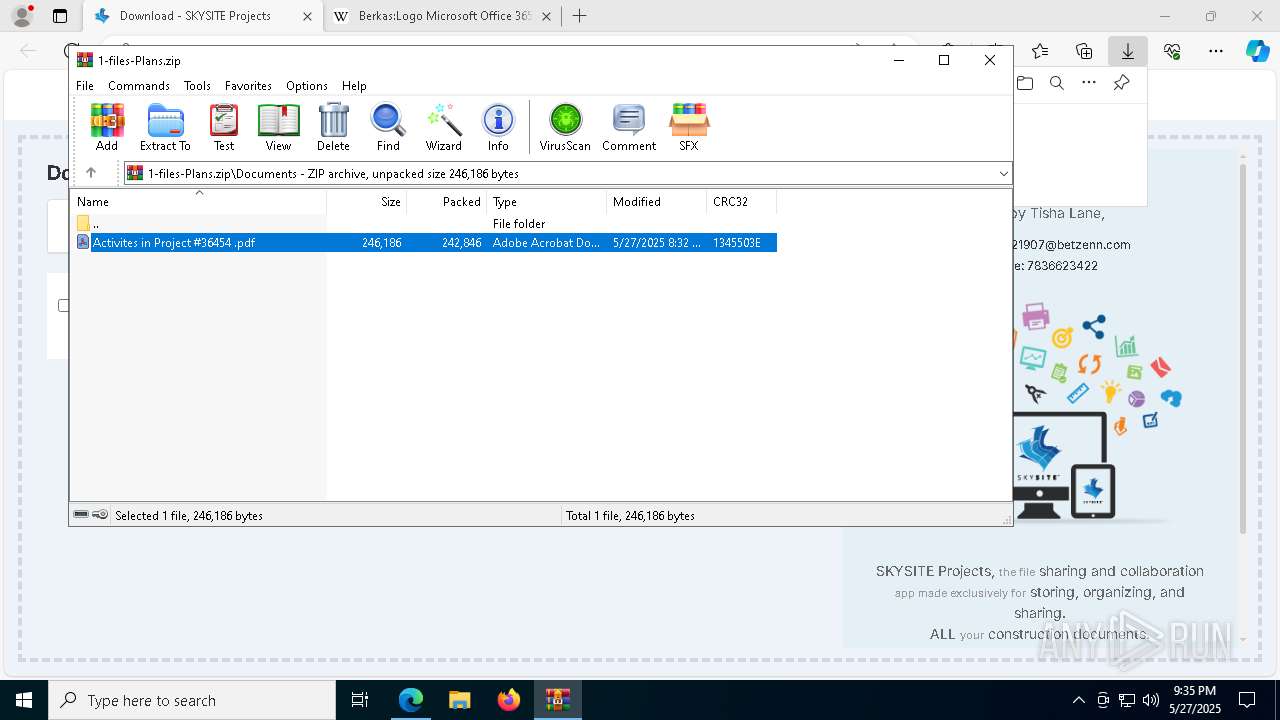Expand the archive path dropdown
1280x720 pixels.
(x=1003, y=174)
